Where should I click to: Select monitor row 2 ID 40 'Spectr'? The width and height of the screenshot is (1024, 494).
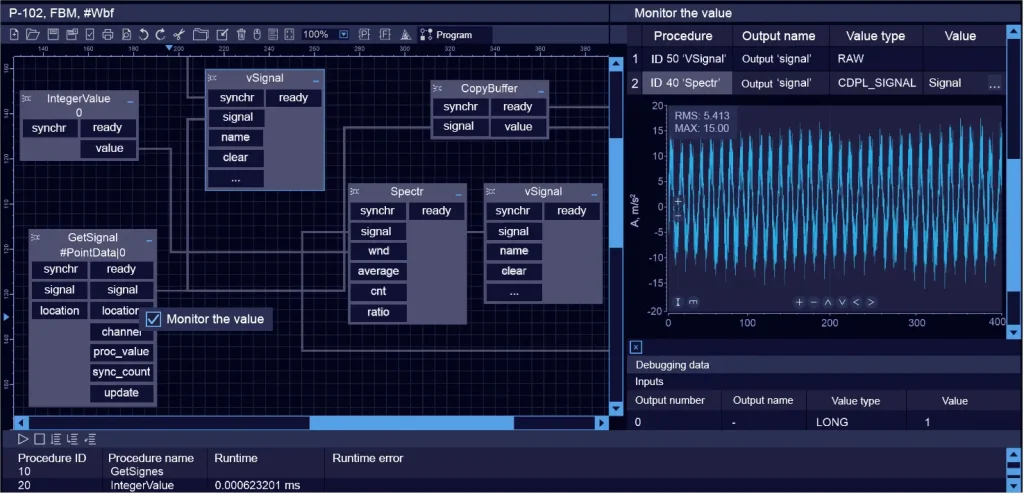click(688, 83)
